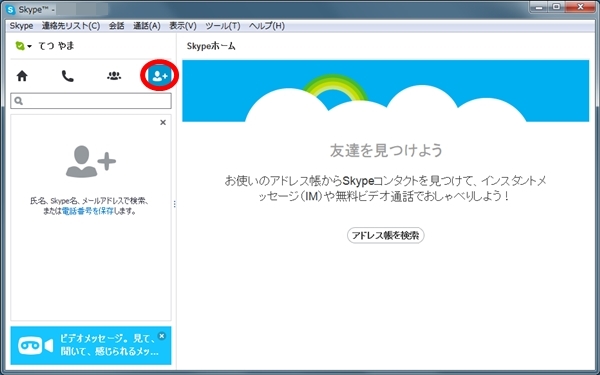Close the Skype window
600x375 pixels.
pyautogui.click(x=580, y=7)
